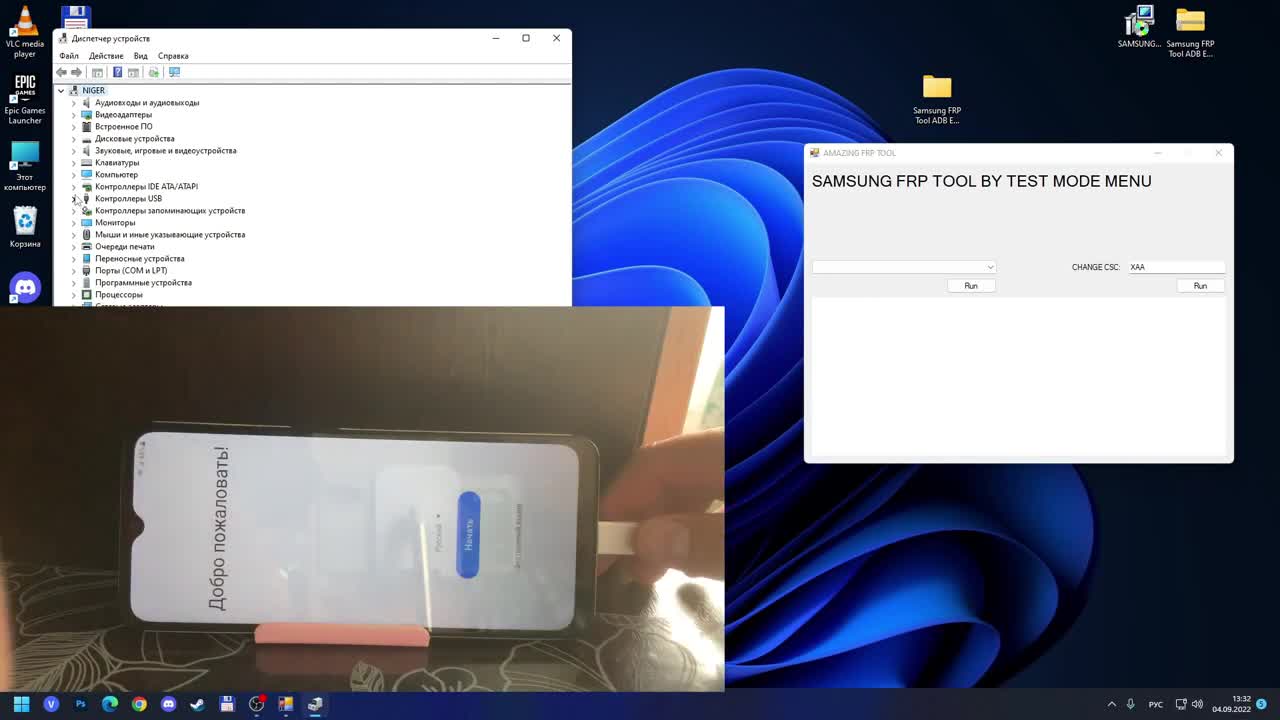1280x720 pixels.
Task: Open the Discord desktop shortcut icon
Action: (25, 287)
